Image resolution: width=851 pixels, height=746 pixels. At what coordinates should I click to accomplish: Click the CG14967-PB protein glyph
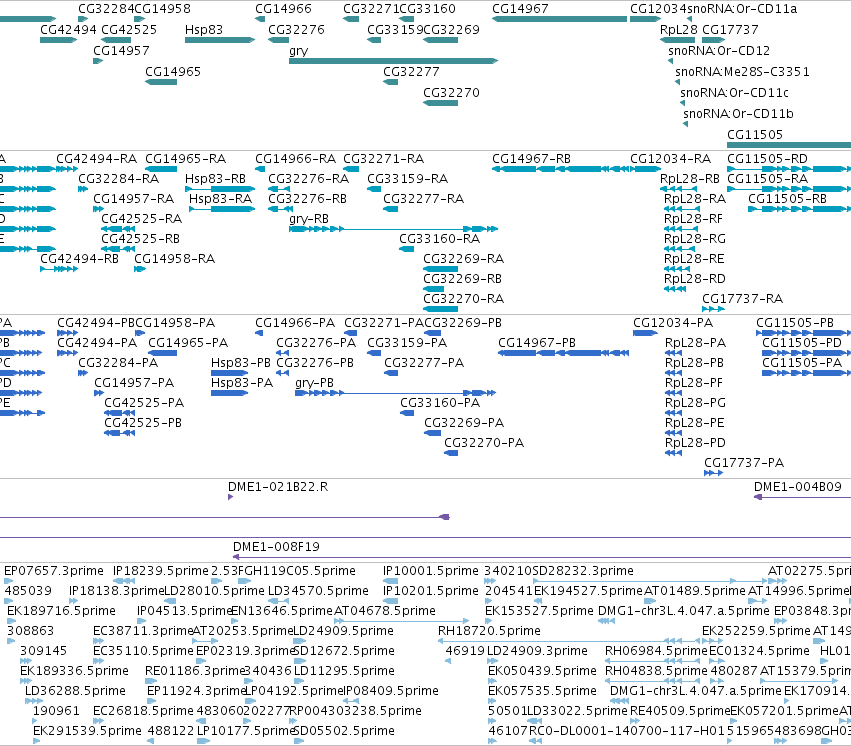[563, 353]
